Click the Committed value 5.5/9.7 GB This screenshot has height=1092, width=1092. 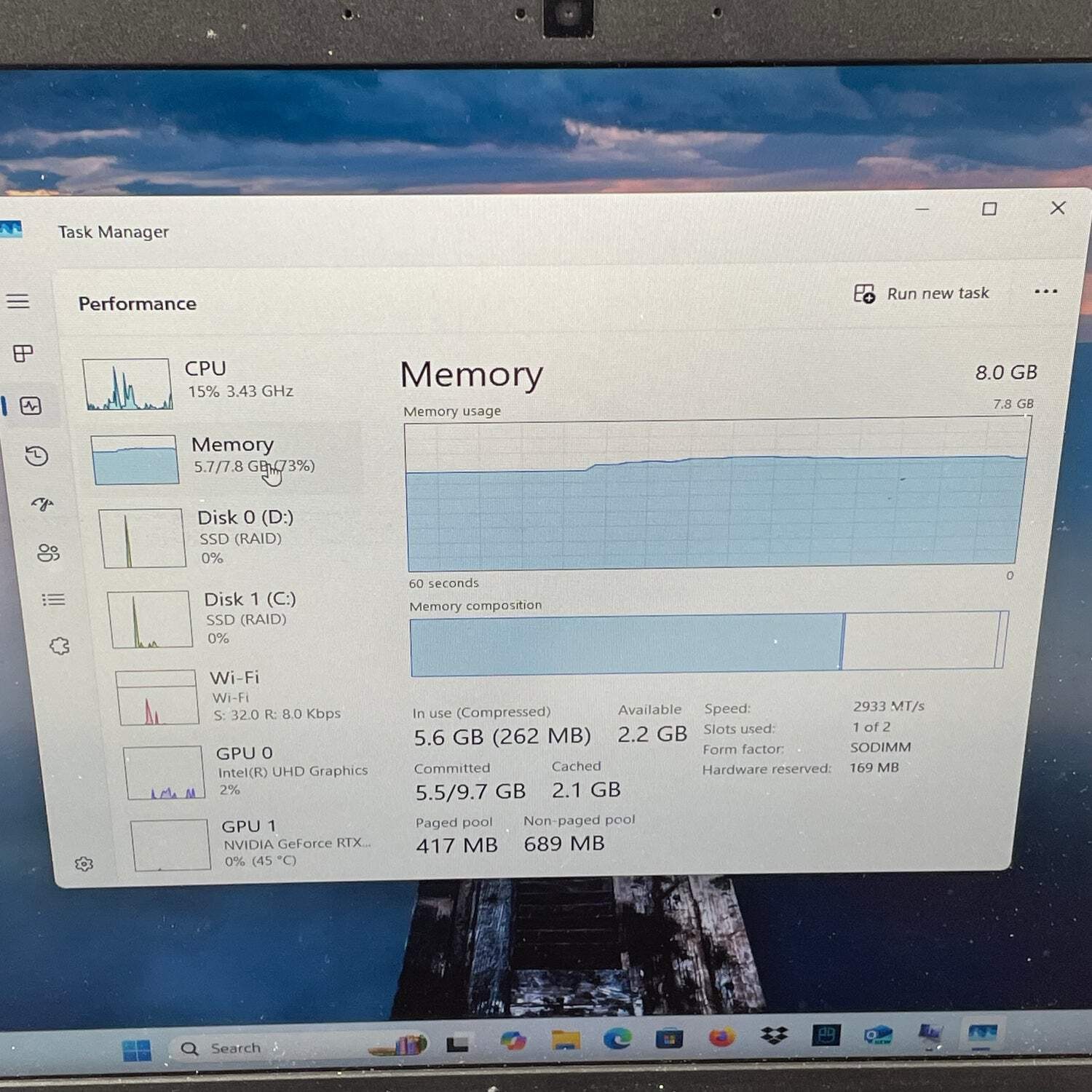pos(470,791)
